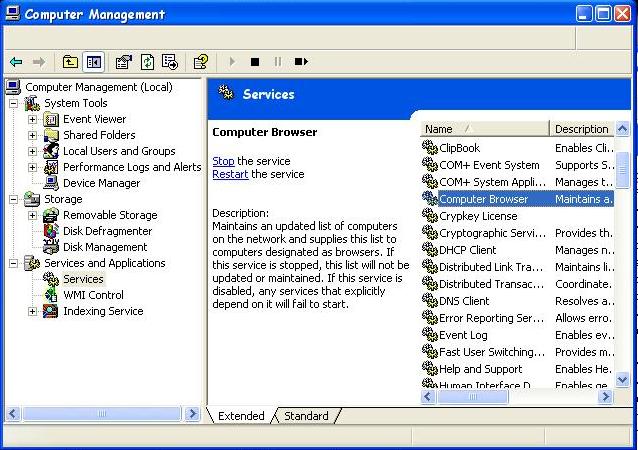The height and width of the screenshot is (450, 638).
Task: Expand the Shared Folders node
Action: [x=32, y=135]
